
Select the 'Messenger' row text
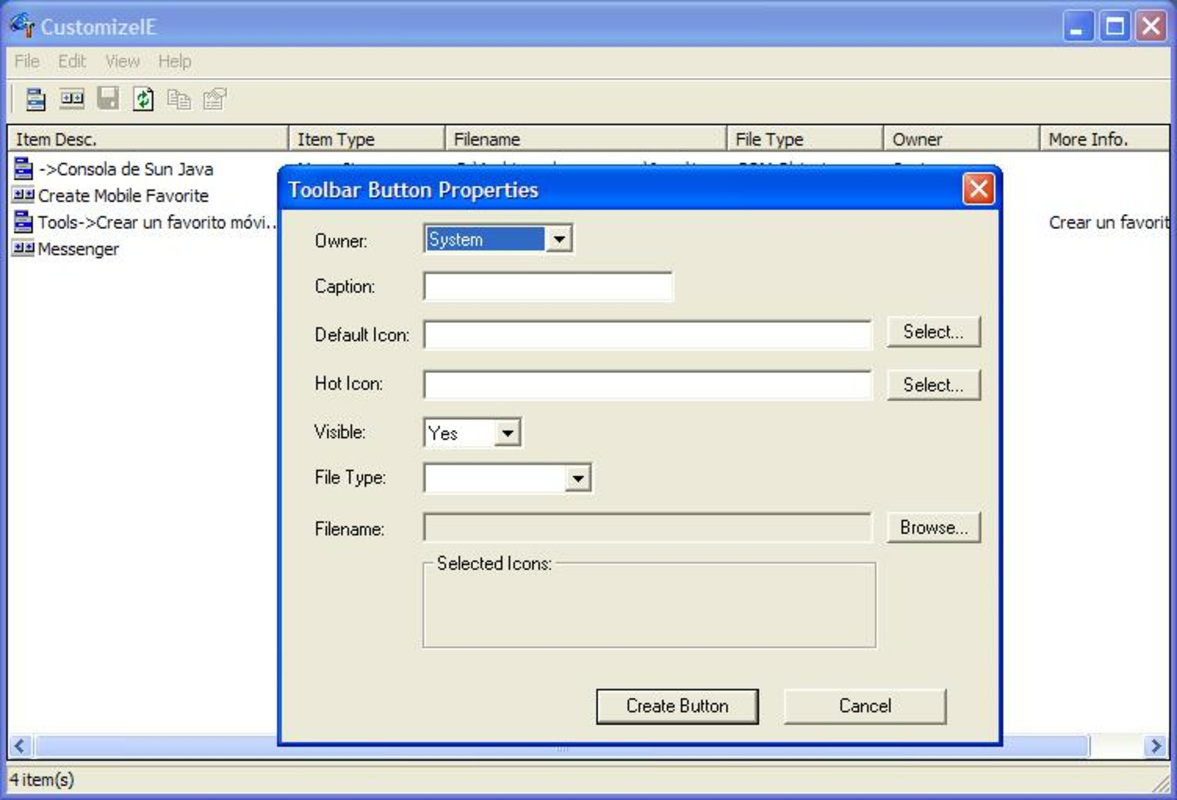(78, 248)
